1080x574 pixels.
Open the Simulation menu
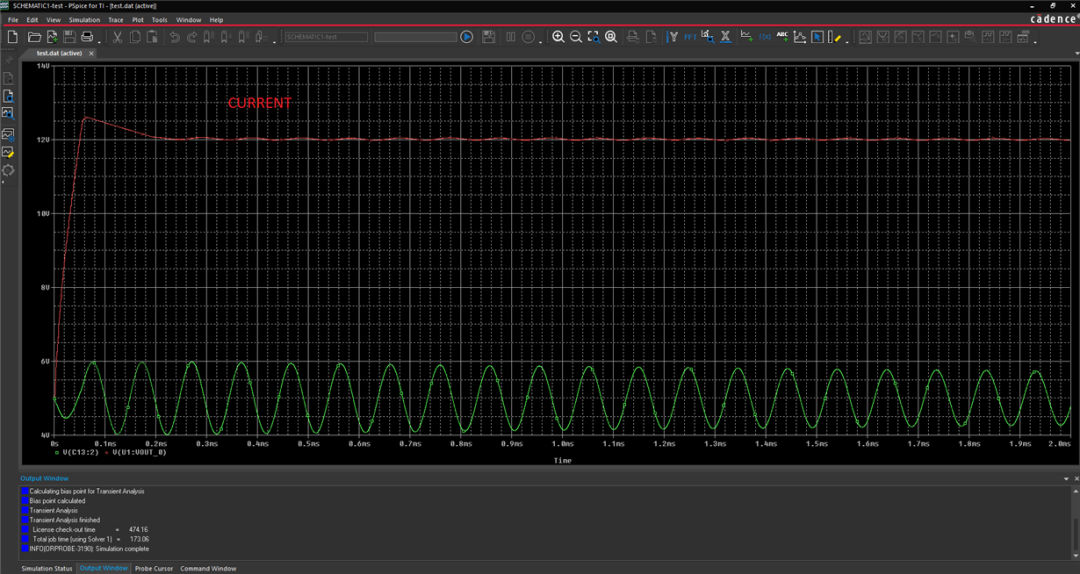click(85, 20)
